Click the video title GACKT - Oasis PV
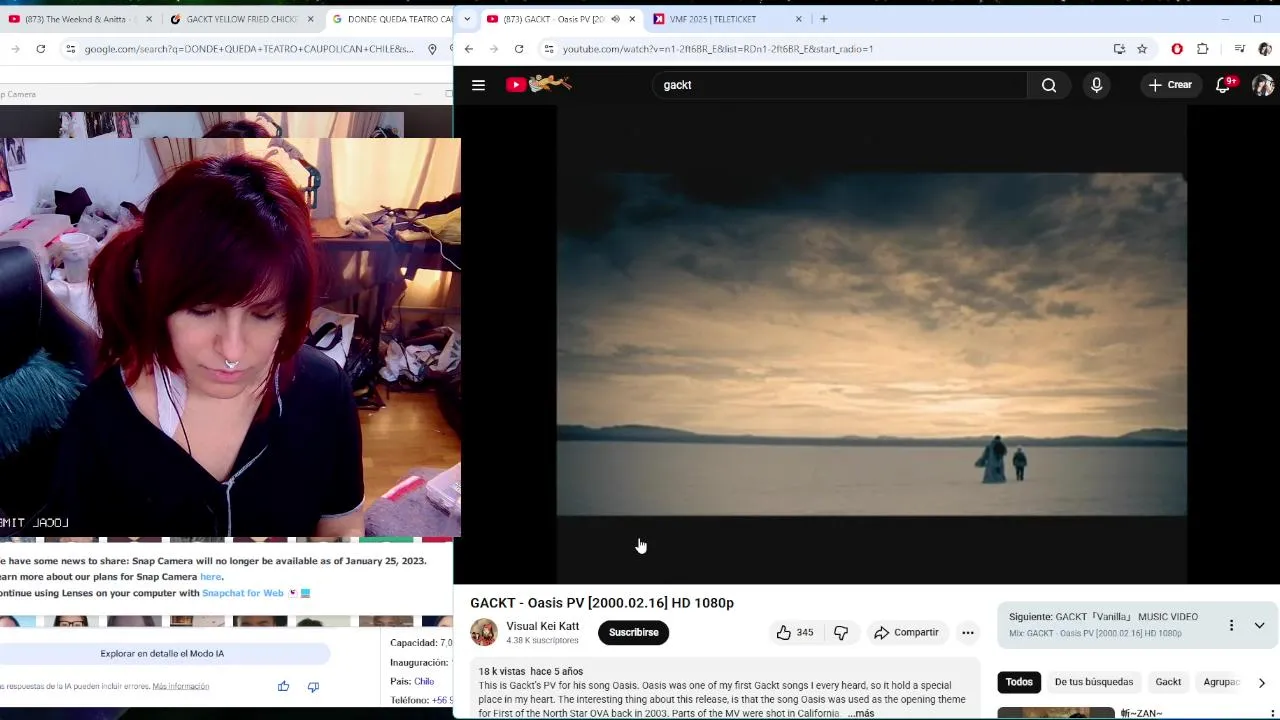The width and height of the screenshot is (1280, 720). click(x=602, y=603)
